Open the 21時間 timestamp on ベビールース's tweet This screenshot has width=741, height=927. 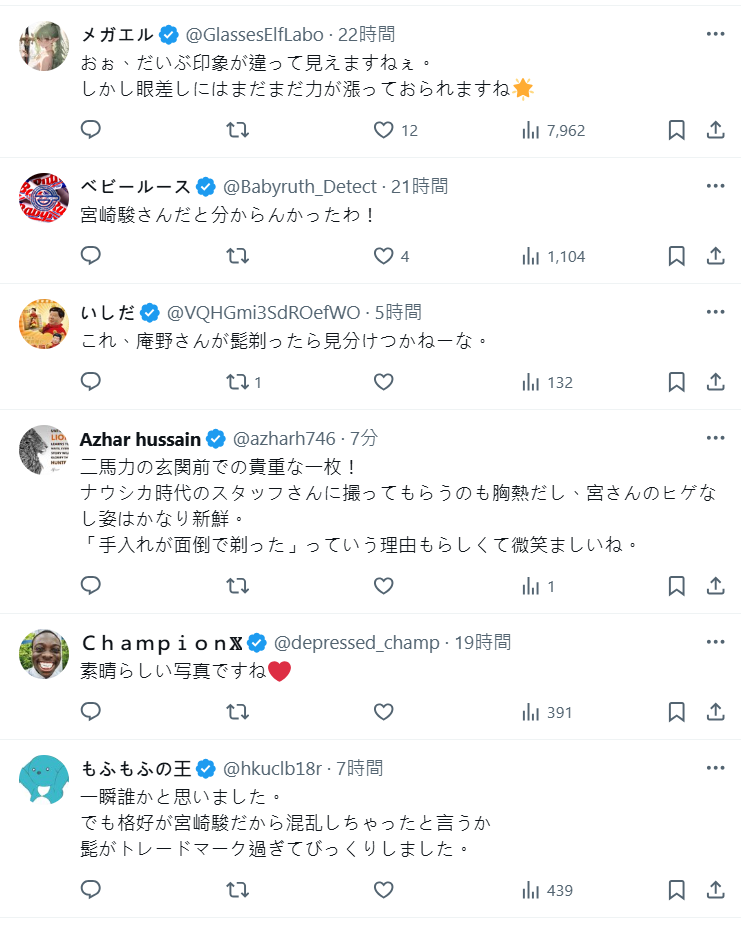(419, 186)
